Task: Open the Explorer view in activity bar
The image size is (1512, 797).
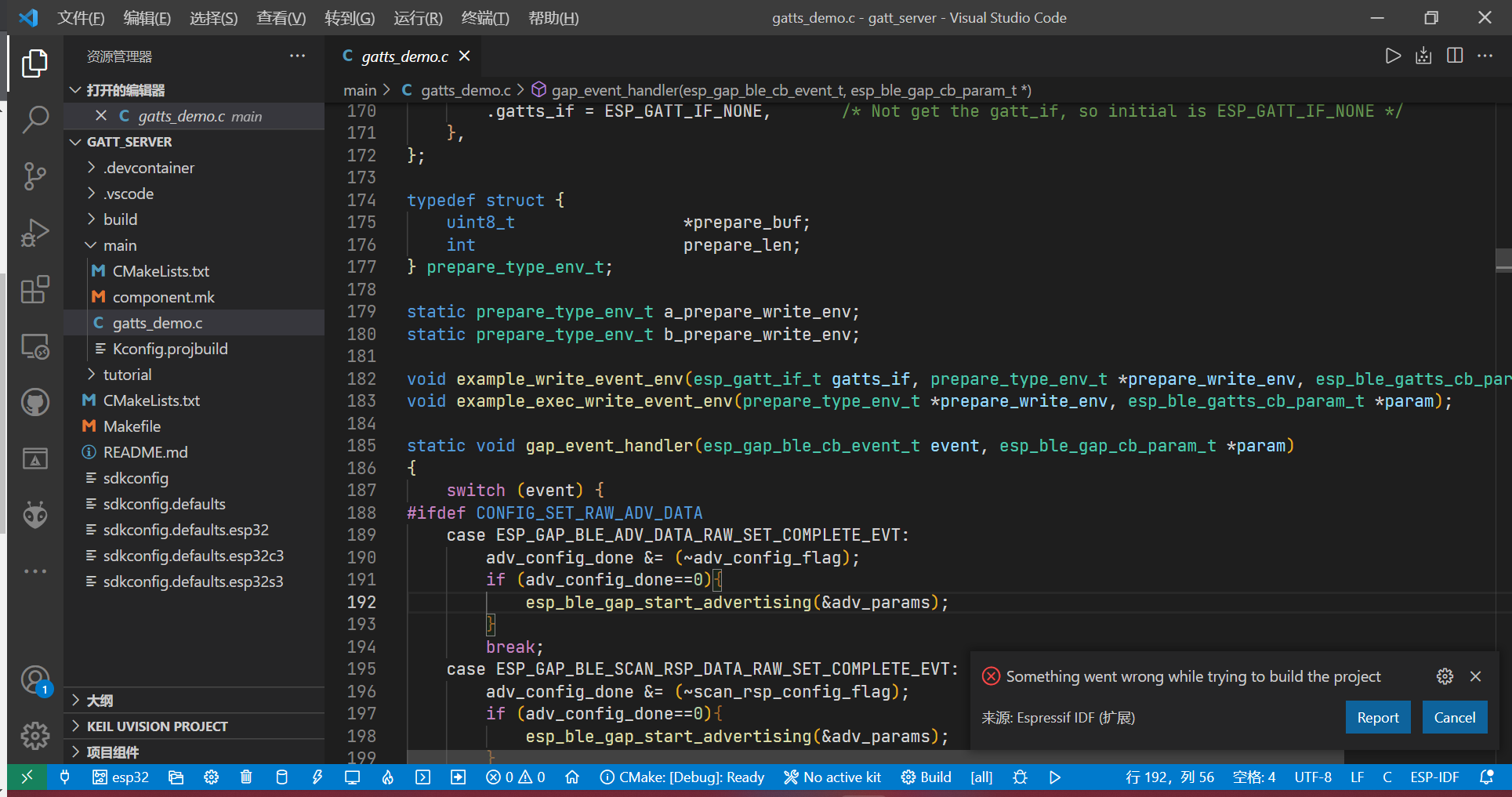Action: tap(34, 63)
